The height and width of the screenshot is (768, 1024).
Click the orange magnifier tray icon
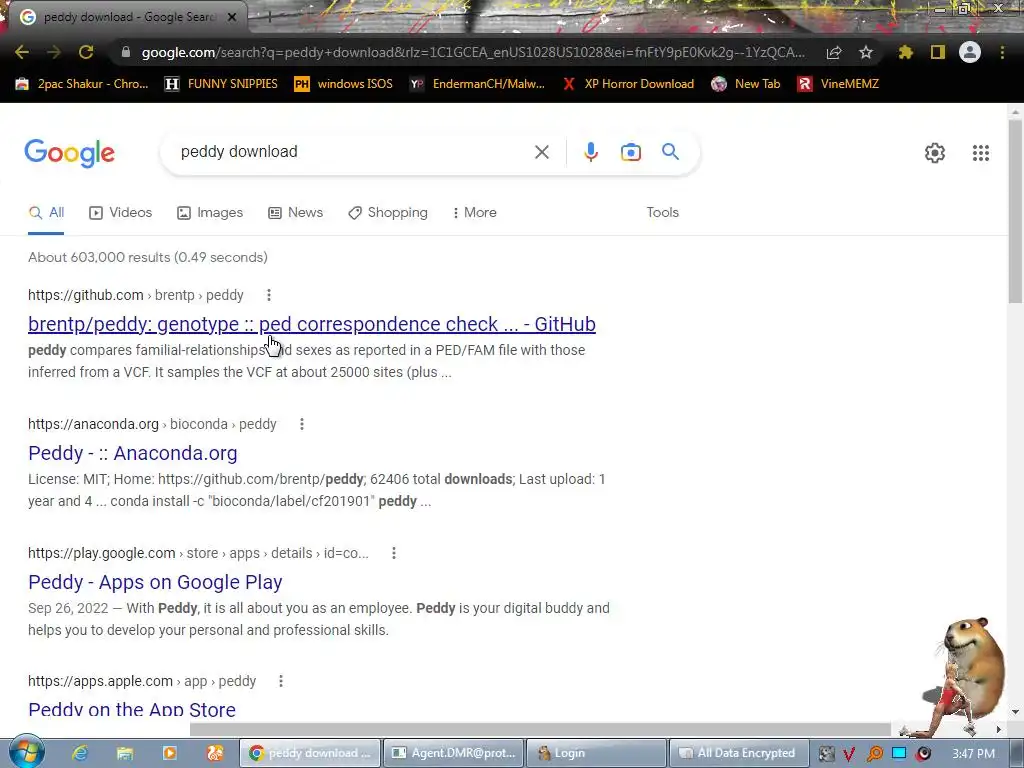click(x=874, y=754)
